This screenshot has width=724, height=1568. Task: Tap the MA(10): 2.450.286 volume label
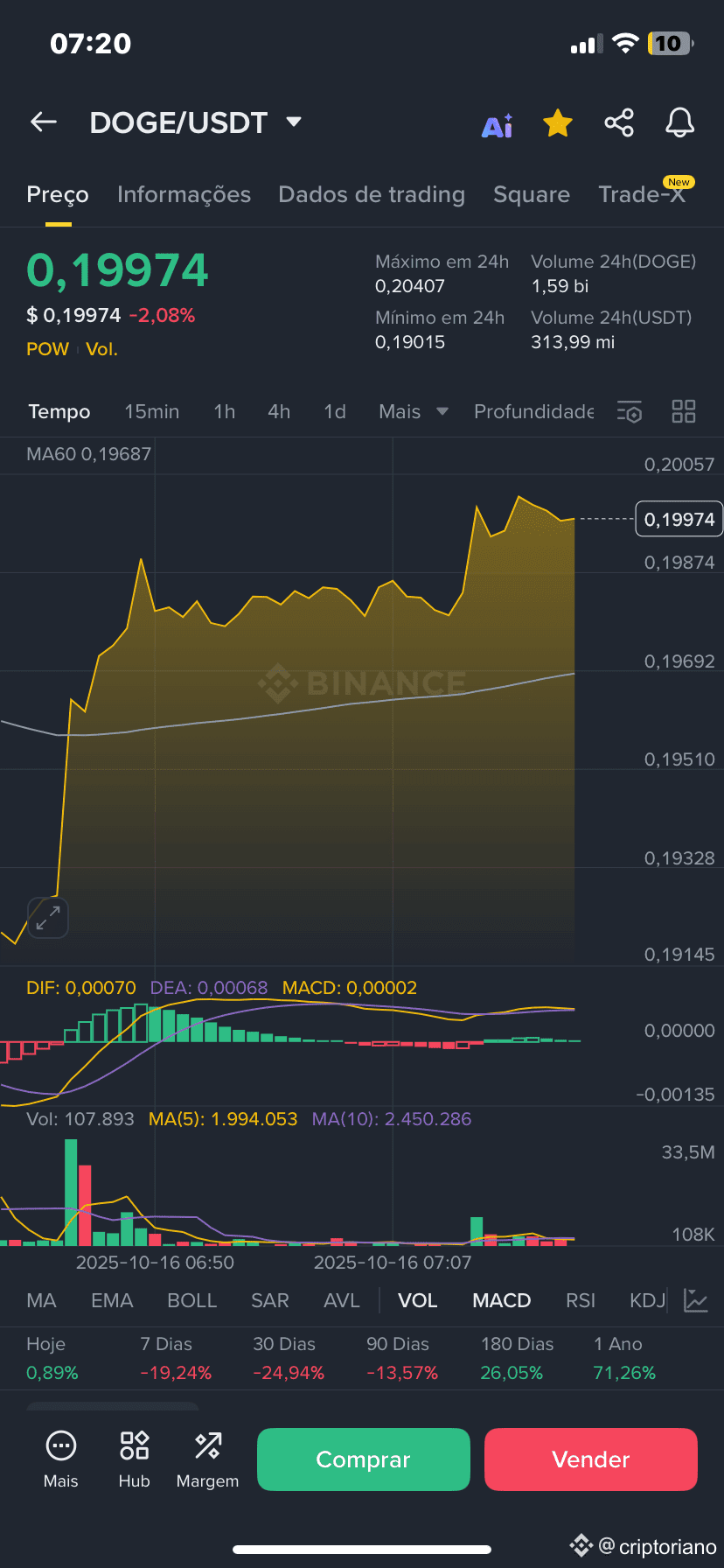[392, 1119]
